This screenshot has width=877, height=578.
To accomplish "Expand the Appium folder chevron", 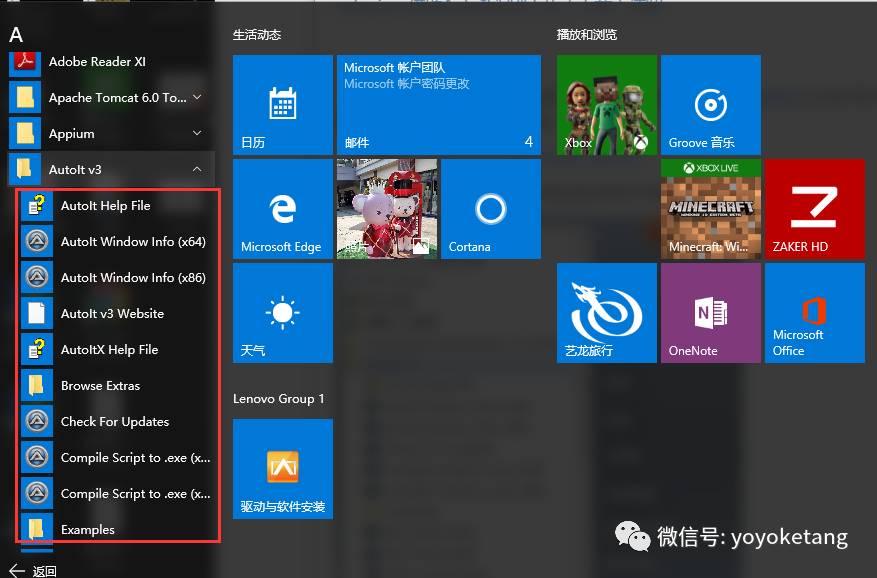I will click(x=197, y=133).
